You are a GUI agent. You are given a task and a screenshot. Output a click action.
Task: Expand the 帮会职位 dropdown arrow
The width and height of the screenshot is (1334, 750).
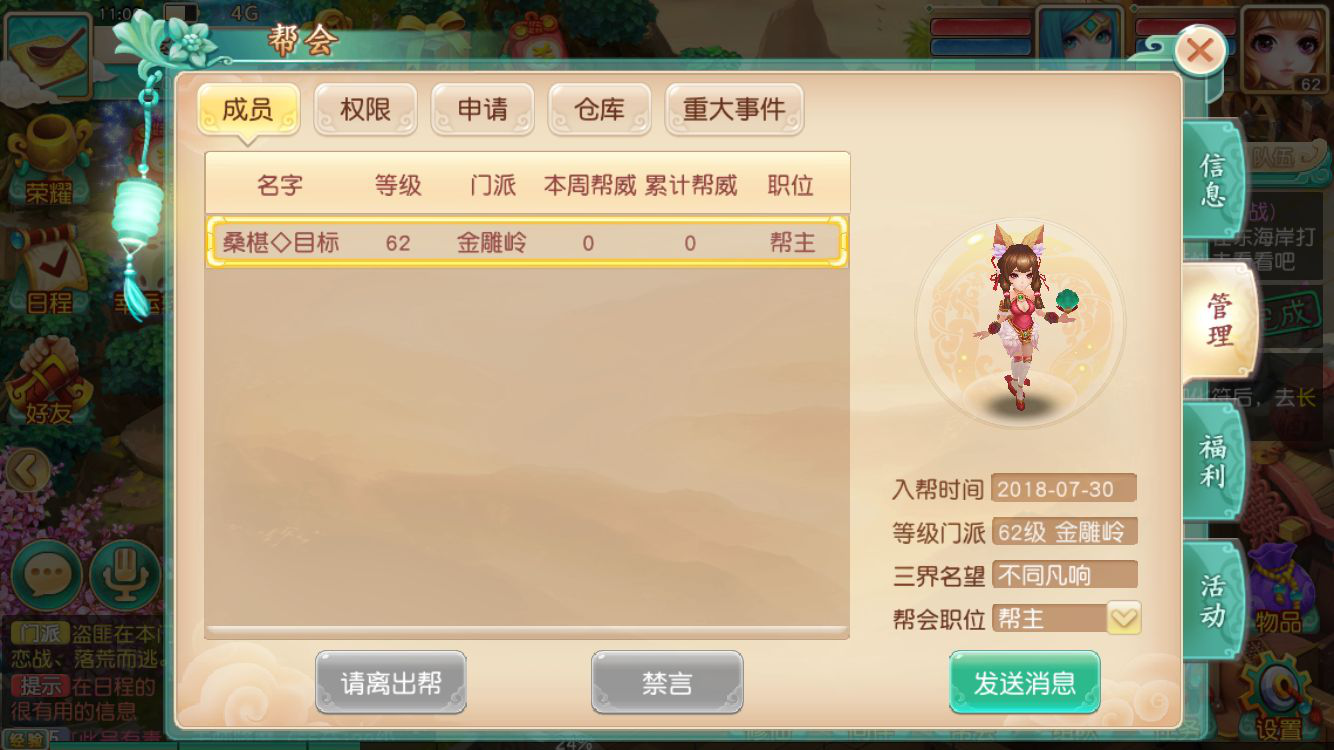pos(1124,618)
